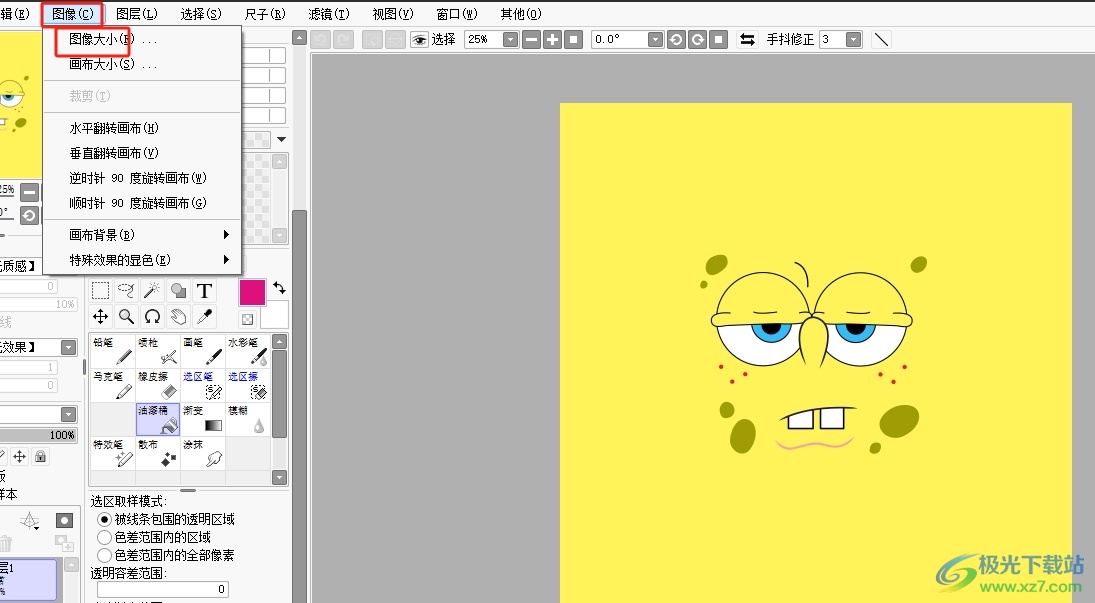Viewport: 1095px width, 603px height.
Task: Rotate canvas clockwise from toolbar
Action: 697,40
